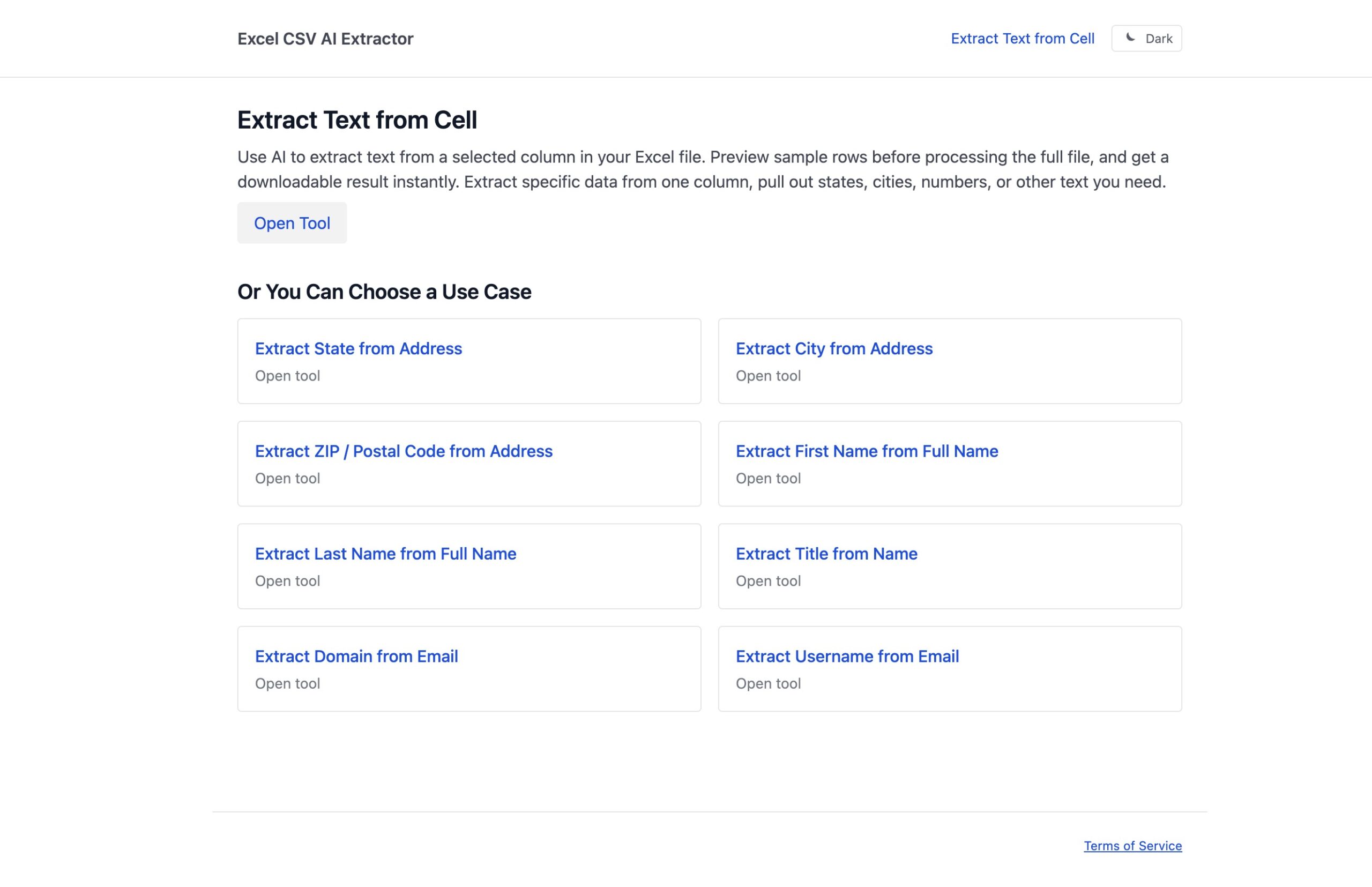Image resolution: width=1372 pixels, height=887 pixels.
Task: Open Extract Domain from Email tool
Action: 356,656
